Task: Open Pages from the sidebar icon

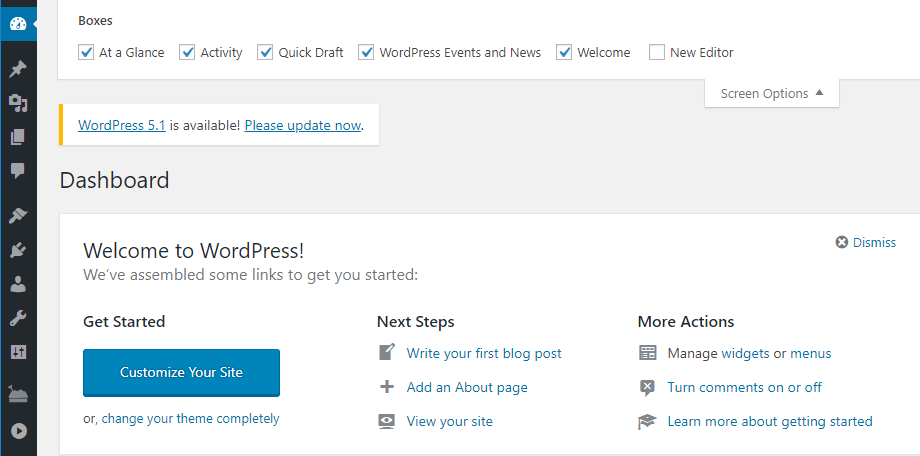Action: click(x=18, y=137)
